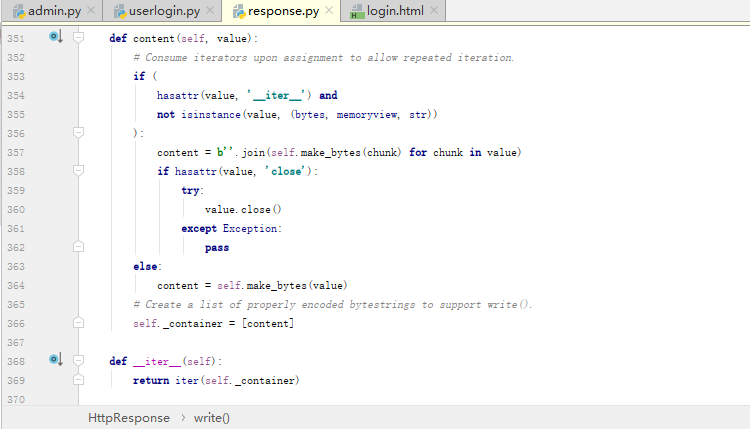Click the 'return' keyword on line 369

[151, 381]
